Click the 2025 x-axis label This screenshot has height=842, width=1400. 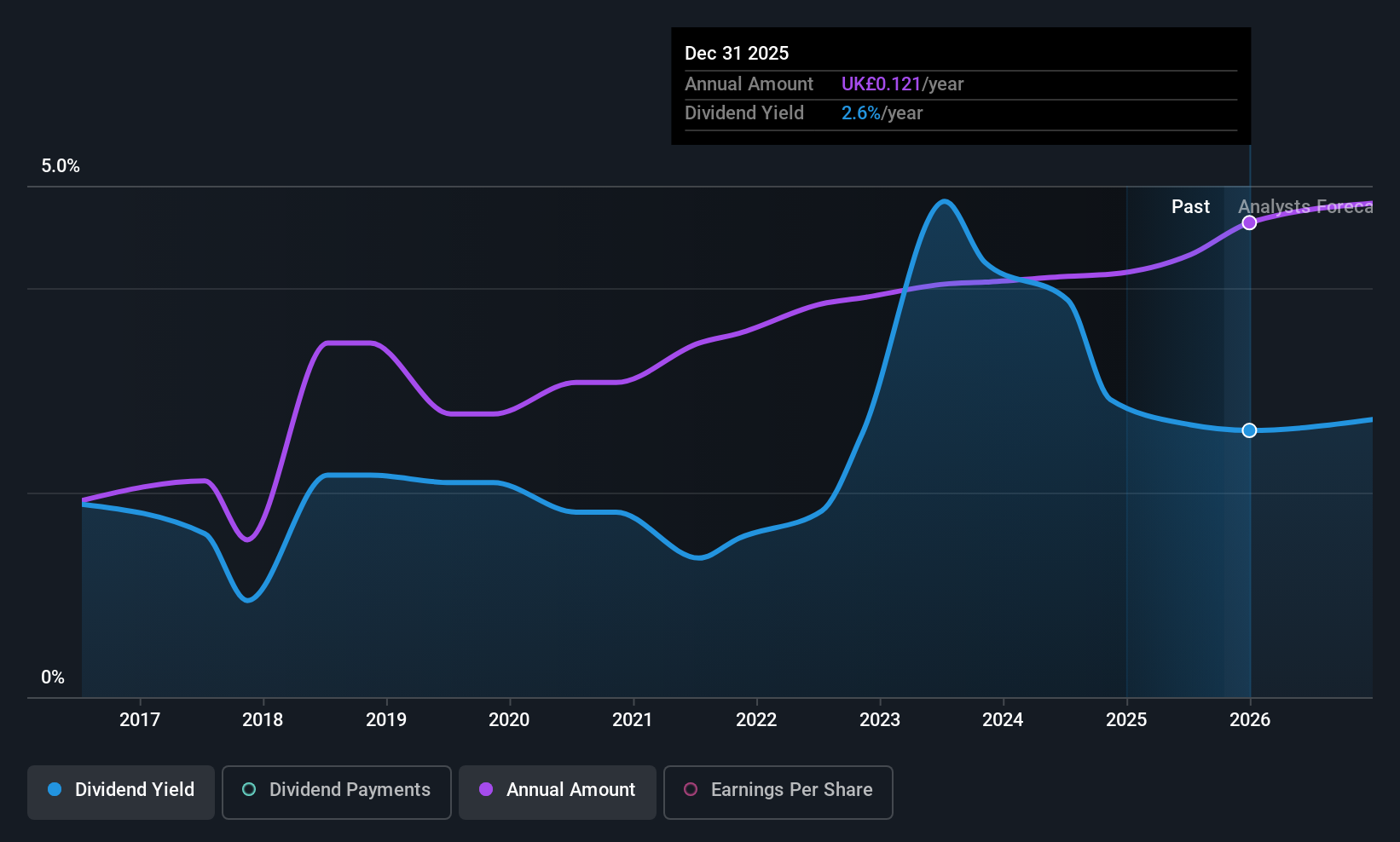point(1126,719)
